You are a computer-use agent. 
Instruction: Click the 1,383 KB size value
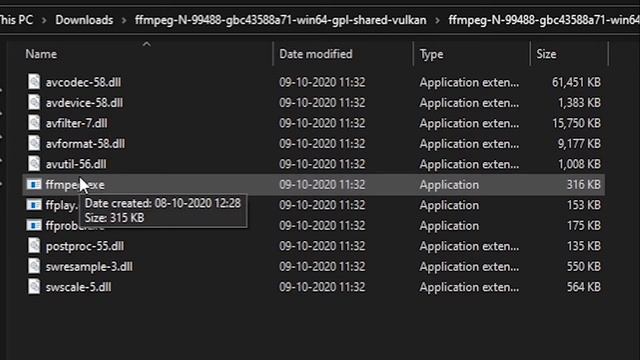pos(579,103)
